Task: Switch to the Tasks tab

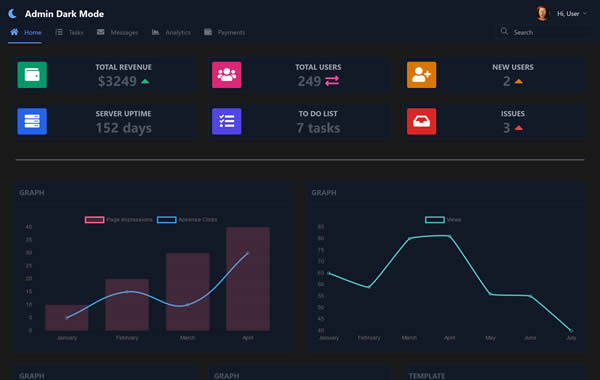Action: click(69, 33)
